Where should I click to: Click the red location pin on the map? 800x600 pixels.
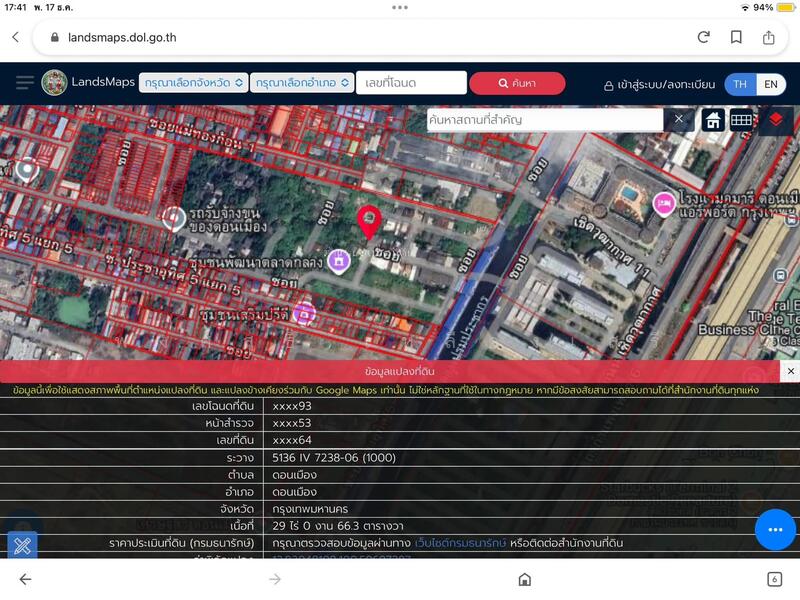(x=369, y=221)
